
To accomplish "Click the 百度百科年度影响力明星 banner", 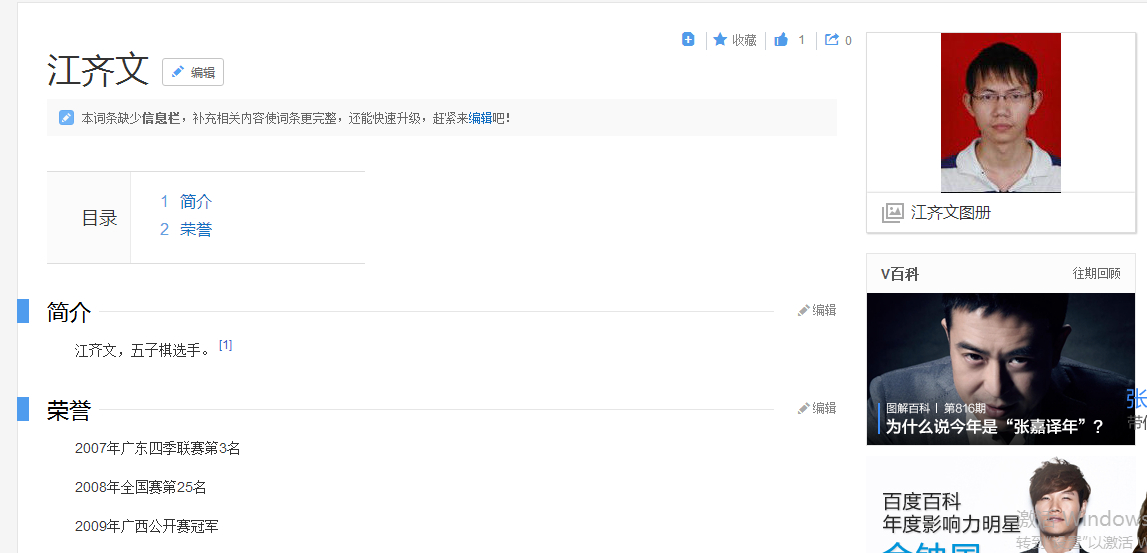I will pos(1000,507).
